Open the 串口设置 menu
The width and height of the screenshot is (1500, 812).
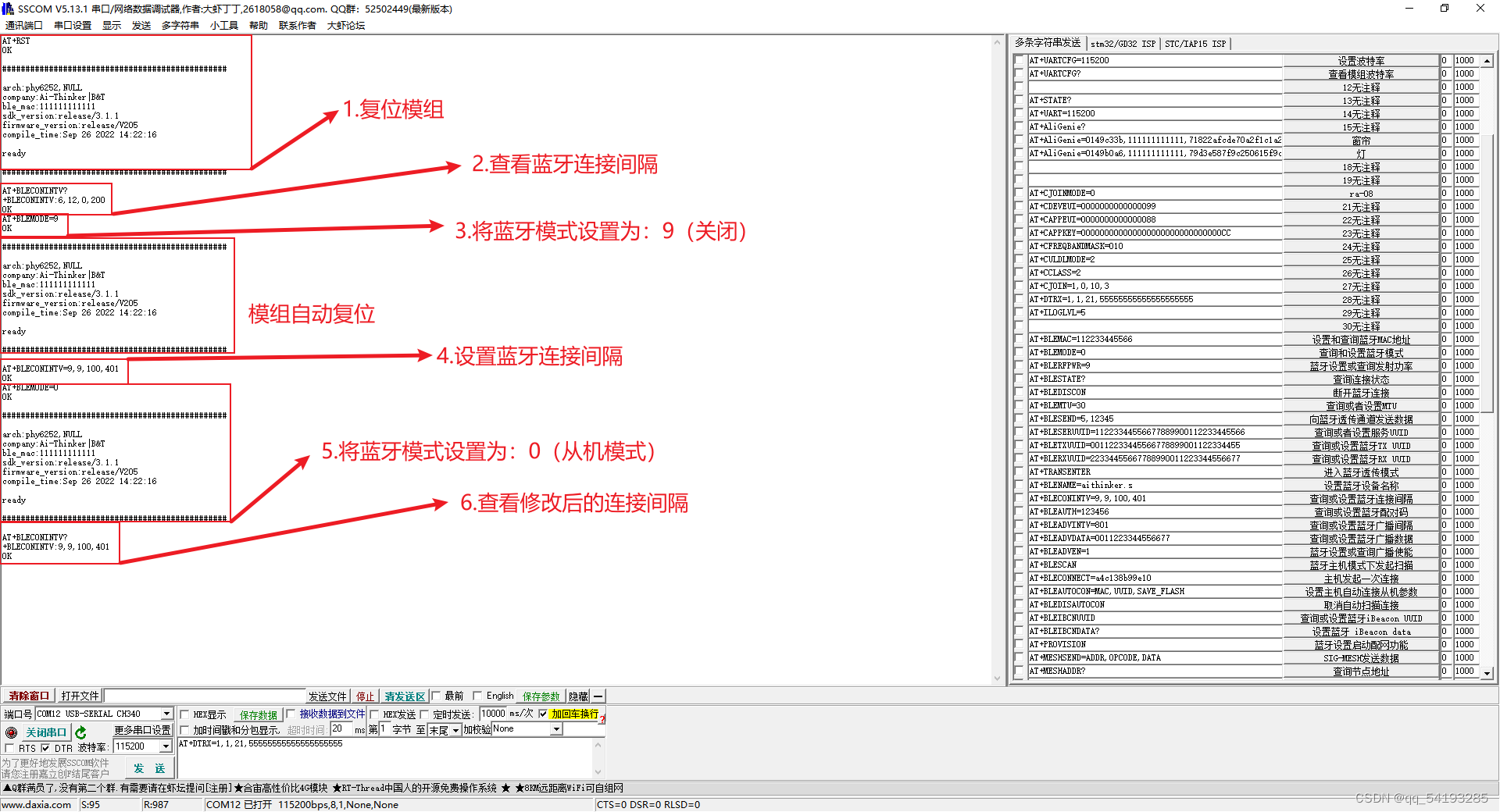73,26
